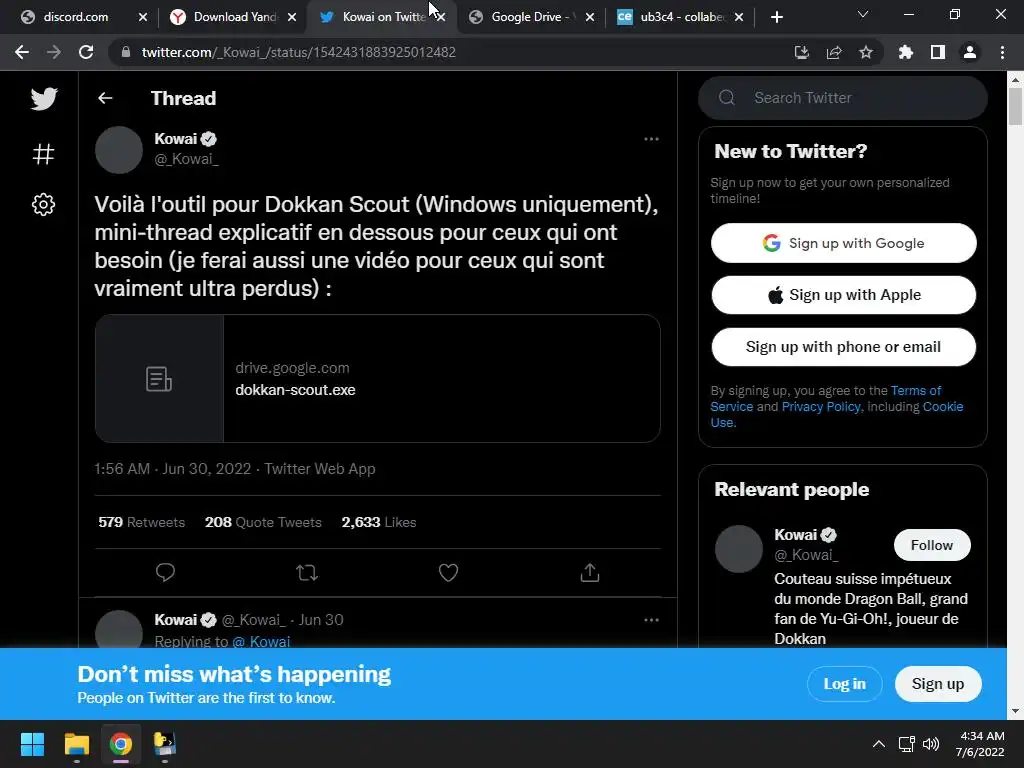
Task: Click Sign up with Apple button
Action: click(x=843, y=295)
